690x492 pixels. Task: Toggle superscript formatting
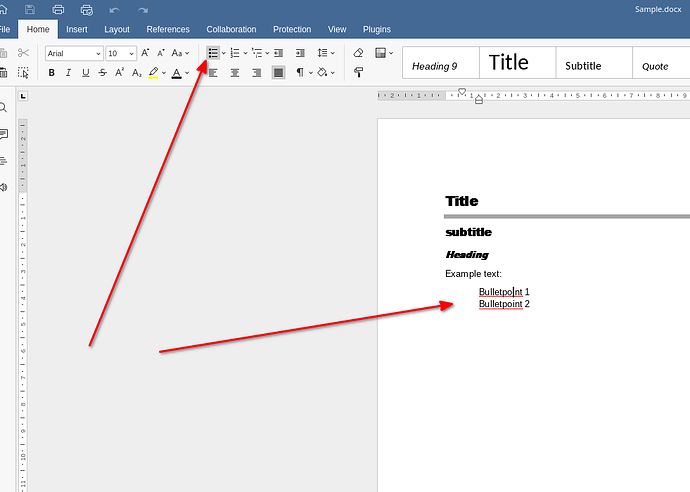[119, 72]
